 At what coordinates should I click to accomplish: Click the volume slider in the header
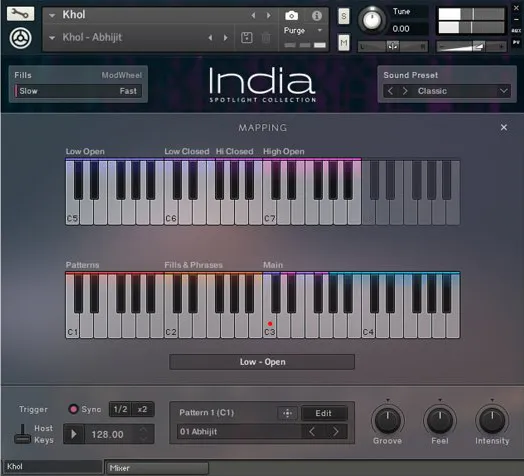tap(471, 46)
